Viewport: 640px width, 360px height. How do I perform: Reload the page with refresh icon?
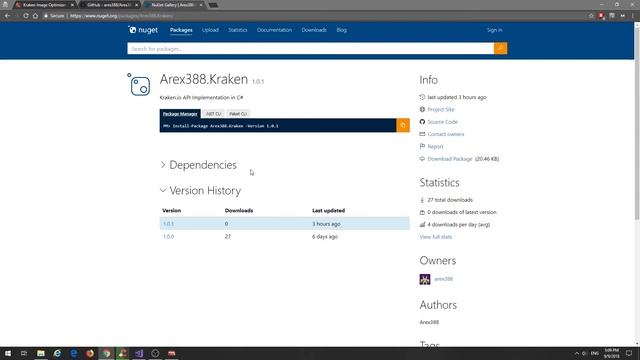(x=26, y=16)
